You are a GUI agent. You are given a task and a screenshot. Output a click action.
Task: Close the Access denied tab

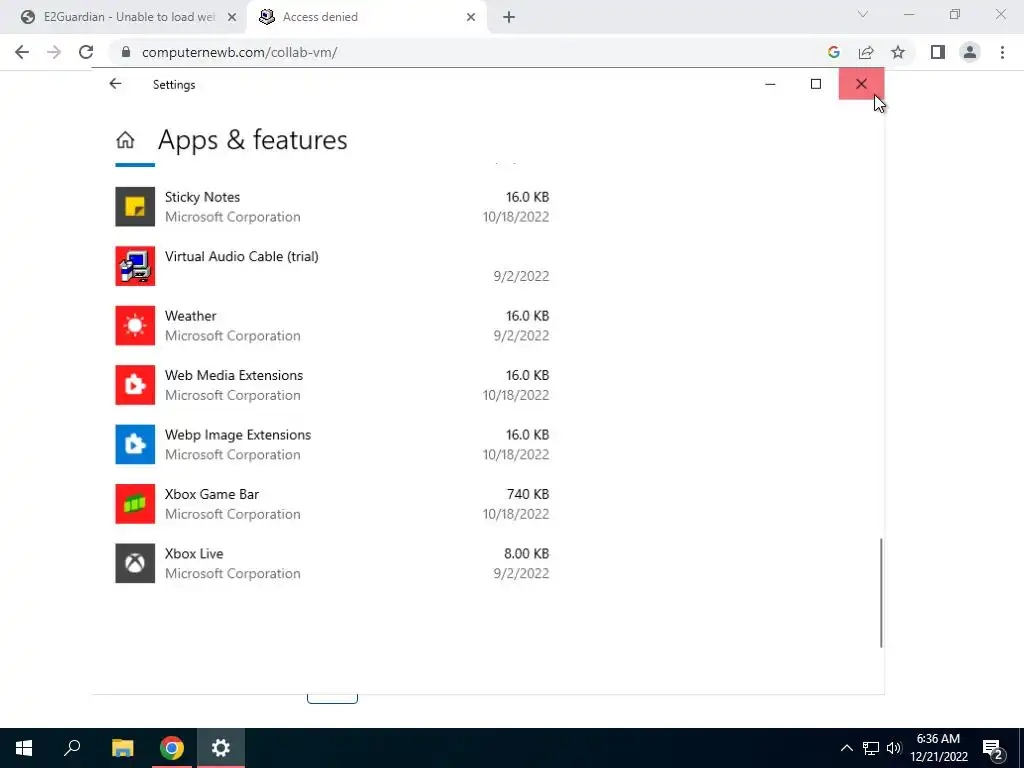tap(471, 18)
